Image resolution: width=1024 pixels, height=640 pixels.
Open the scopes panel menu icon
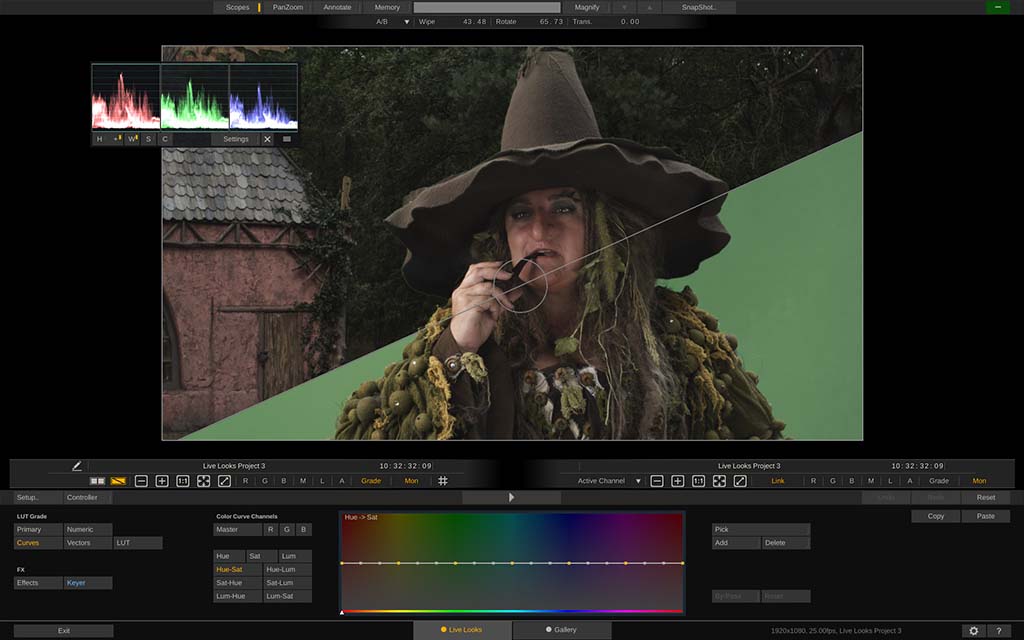coord(287,139)
